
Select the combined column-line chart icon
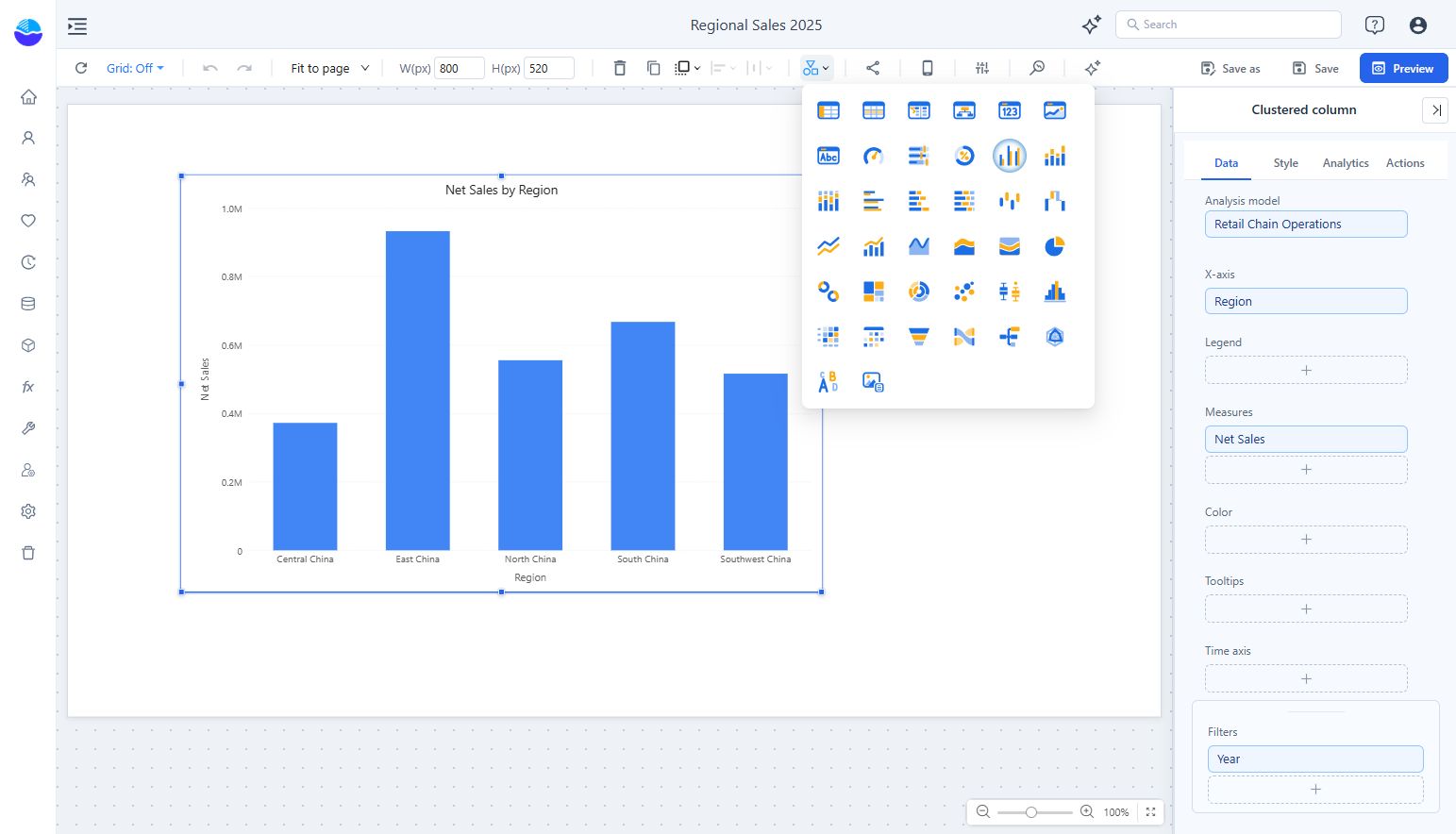(x=874, y=246)
